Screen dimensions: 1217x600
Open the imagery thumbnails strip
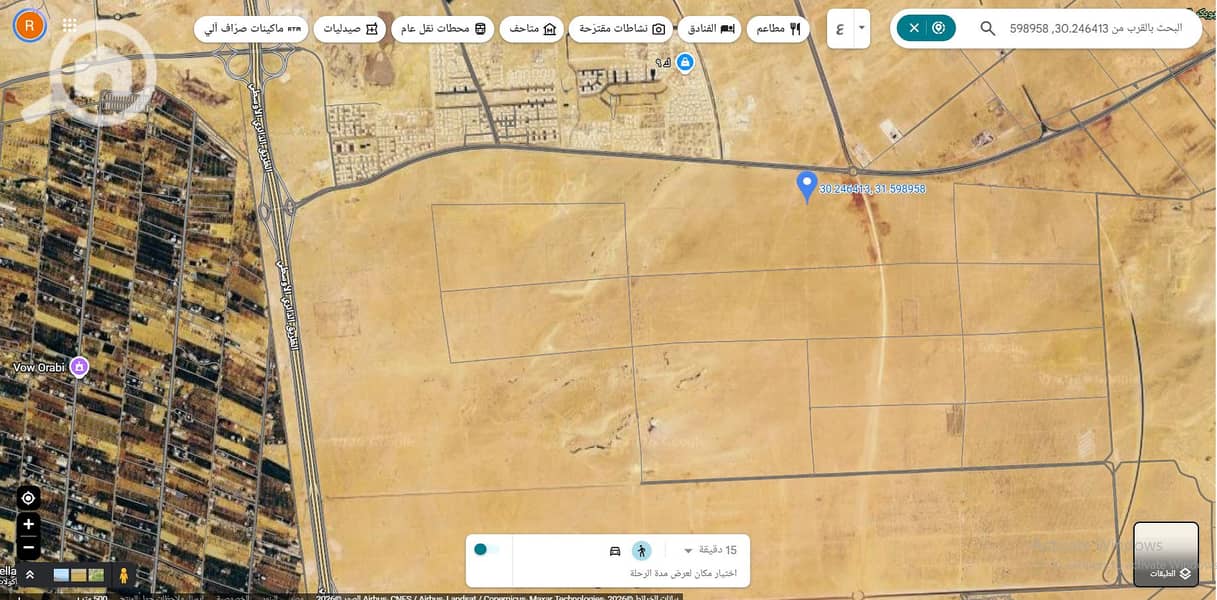point(79,575)
